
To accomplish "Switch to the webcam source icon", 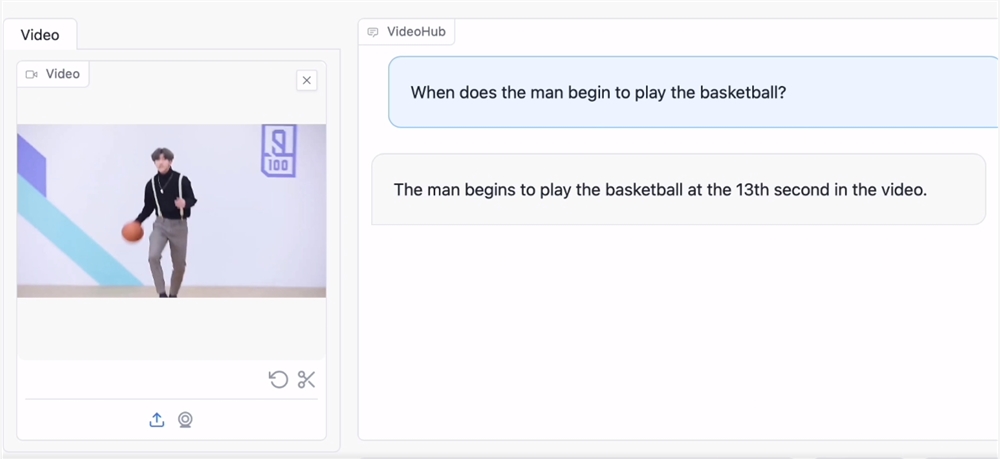I will coord(185,420).
